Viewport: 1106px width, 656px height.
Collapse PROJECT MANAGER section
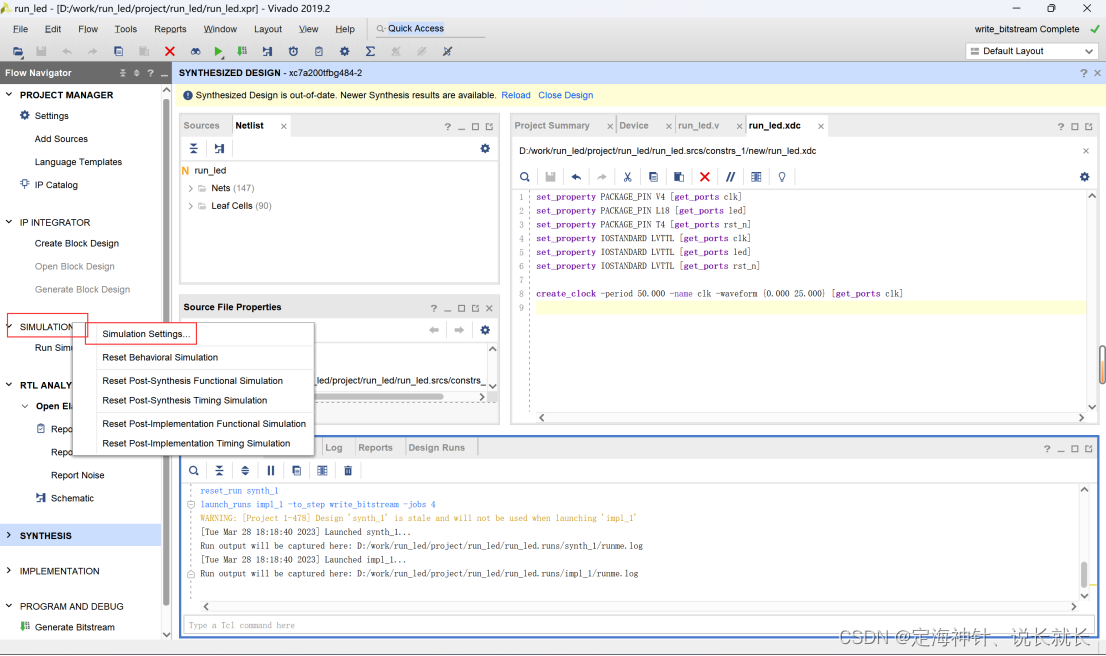[9, 95]
